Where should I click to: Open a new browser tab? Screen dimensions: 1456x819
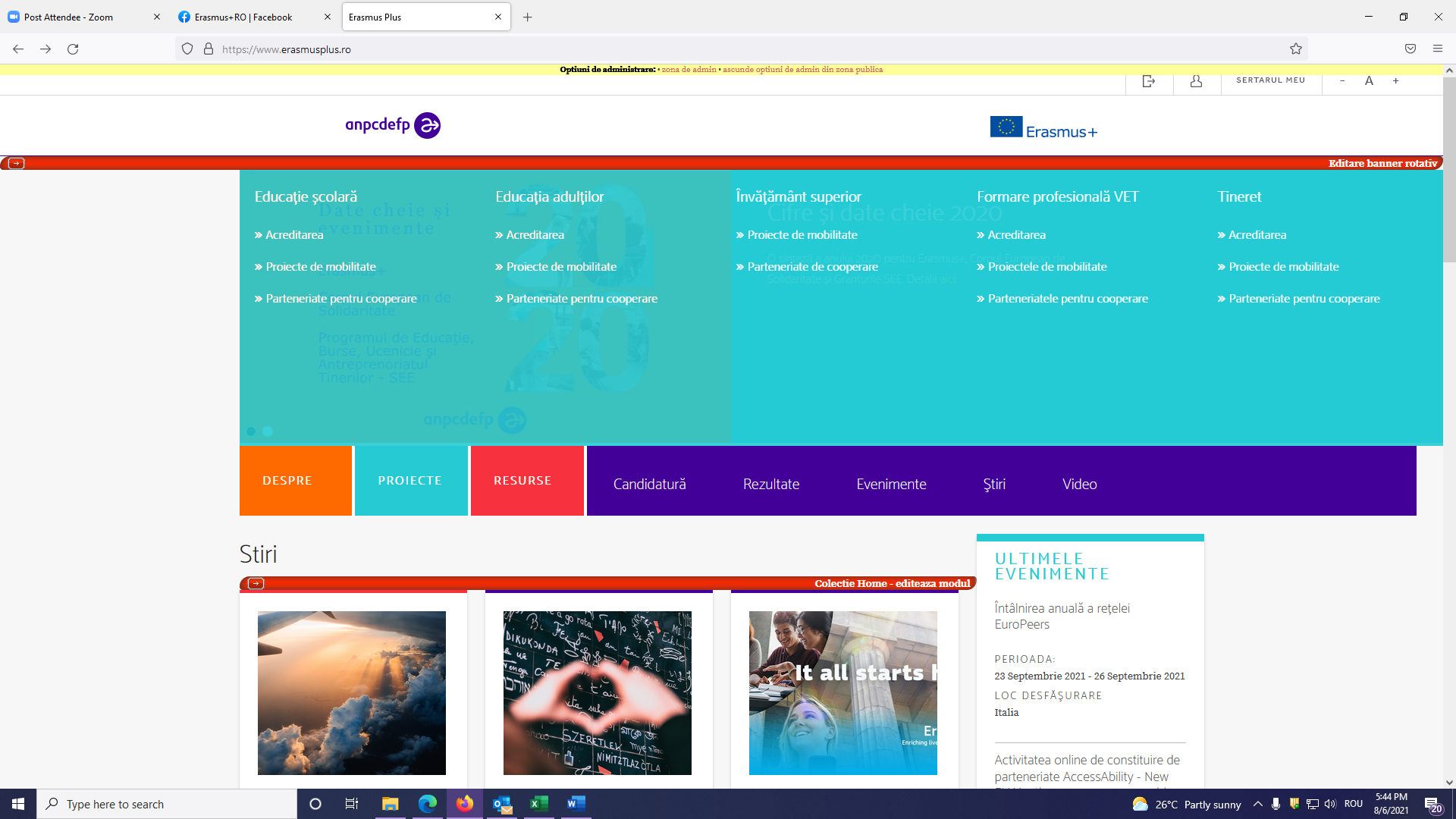[x=528, y=17]
